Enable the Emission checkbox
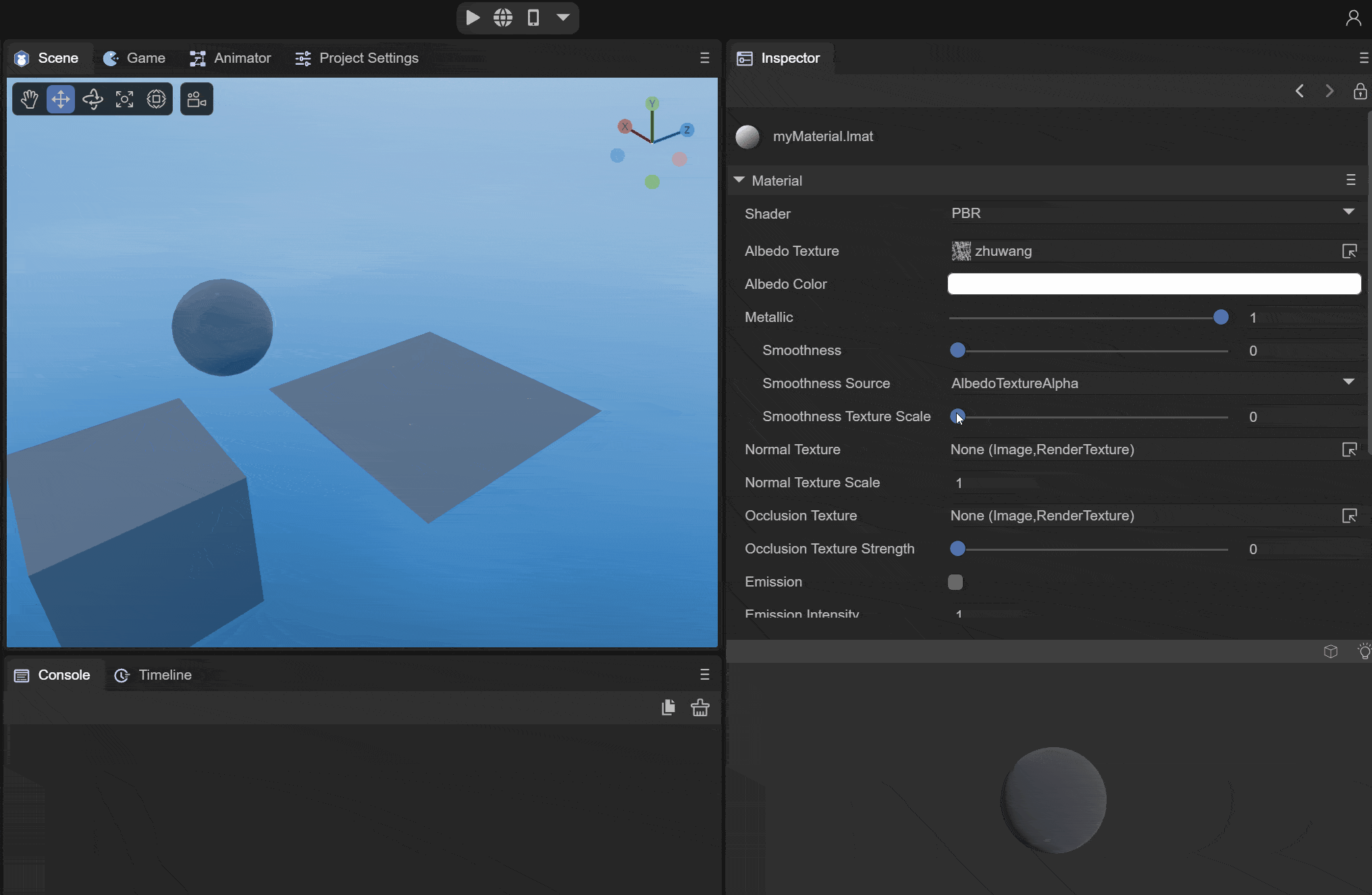This screenshot has height=895, width=1372. [x=955, y=582]
